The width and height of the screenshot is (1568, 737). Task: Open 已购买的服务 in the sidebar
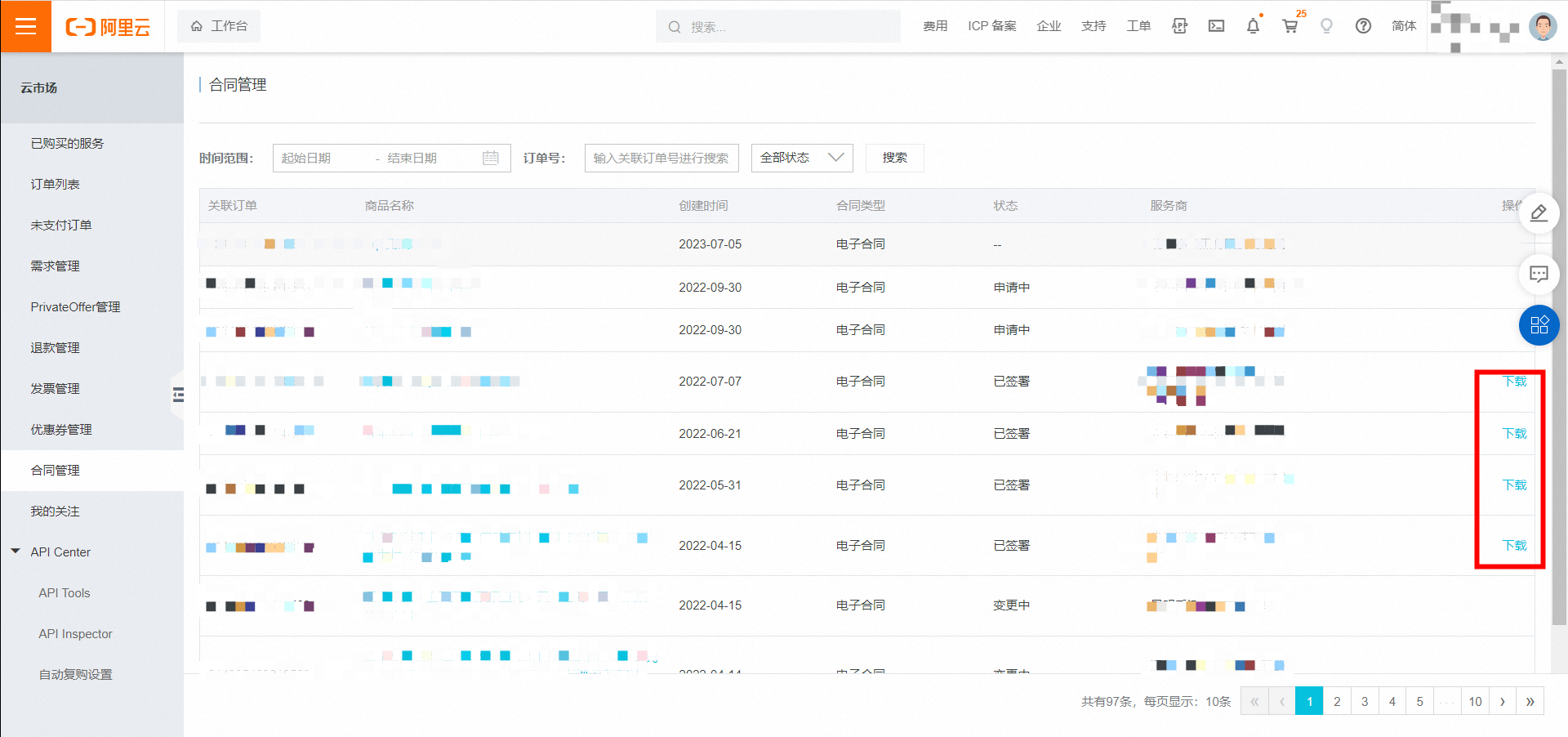(x=67, y=144)
